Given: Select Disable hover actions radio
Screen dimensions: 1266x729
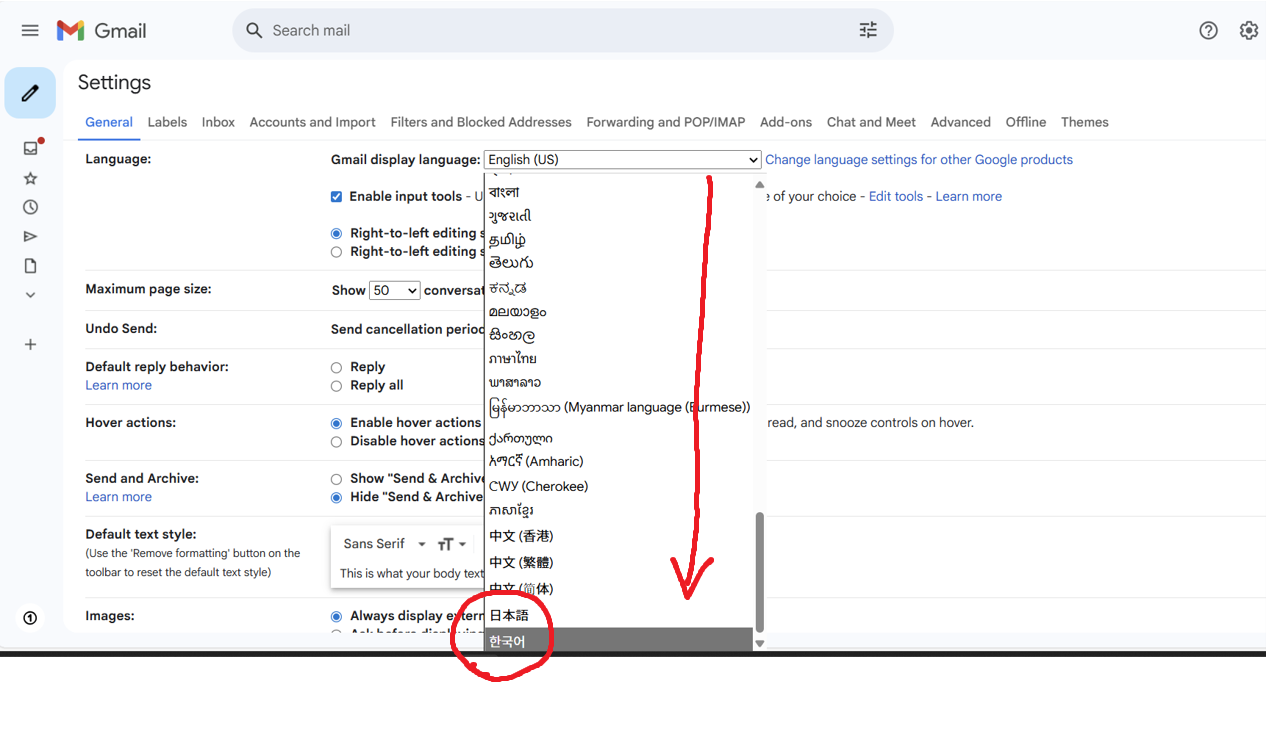Looking at the screenshot, I should 336,441.
